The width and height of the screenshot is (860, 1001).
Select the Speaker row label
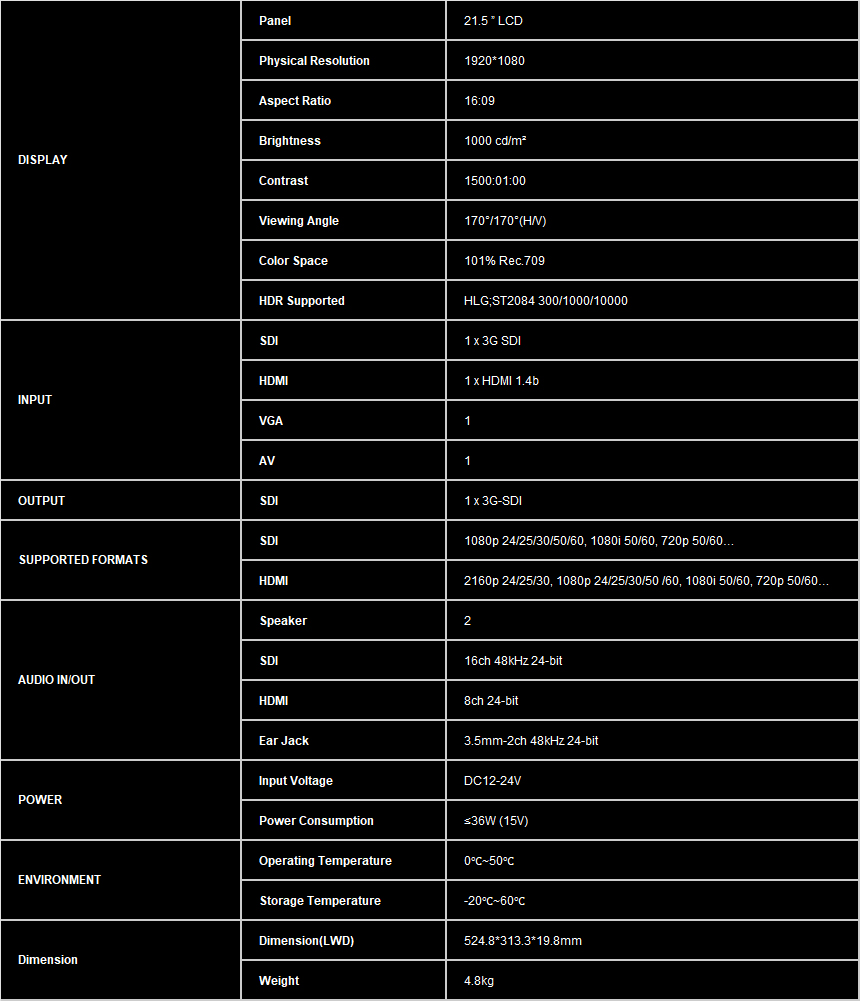pos(283,621)
